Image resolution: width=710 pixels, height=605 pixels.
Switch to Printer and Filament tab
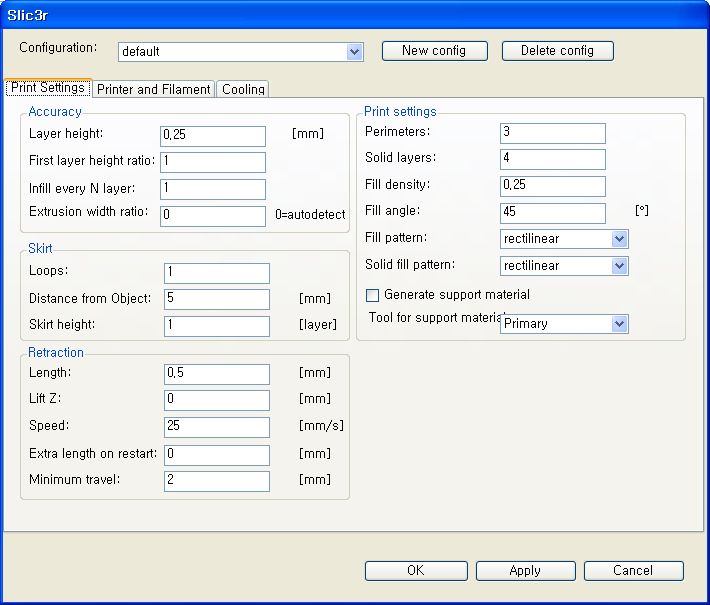point(153,89)
